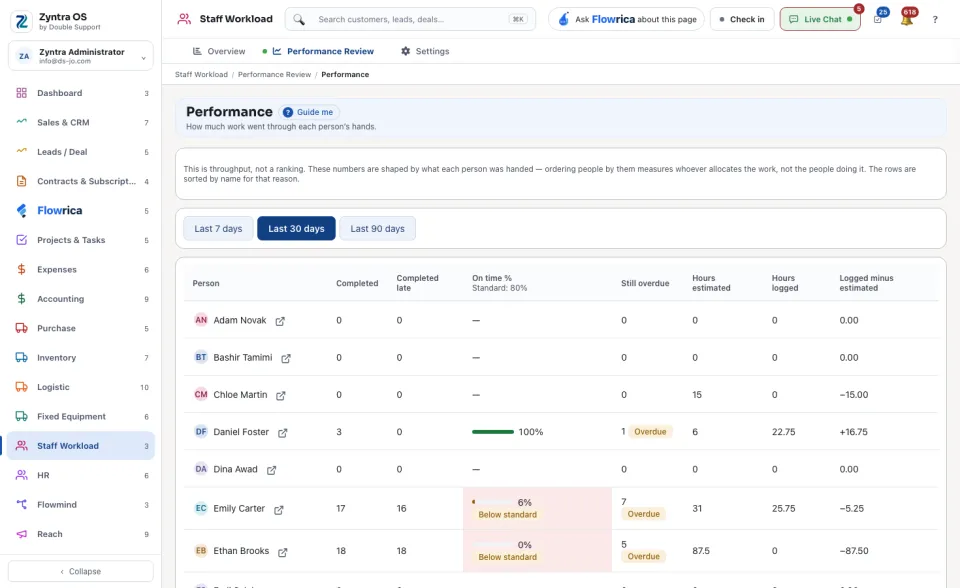960x588 pixels.
Task: Click the +16.75 value in Daniel Foster's row
Action: (853, 432)
